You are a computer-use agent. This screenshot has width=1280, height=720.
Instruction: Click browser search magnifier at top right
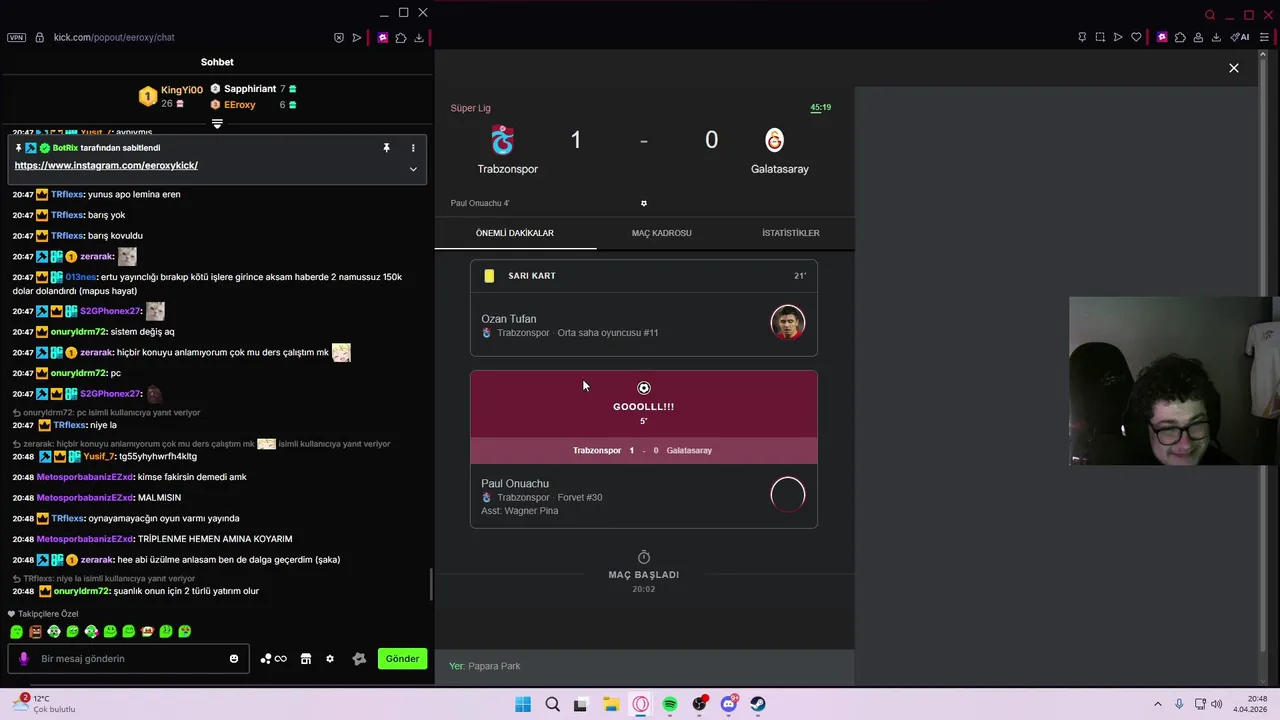point(1210,15)
